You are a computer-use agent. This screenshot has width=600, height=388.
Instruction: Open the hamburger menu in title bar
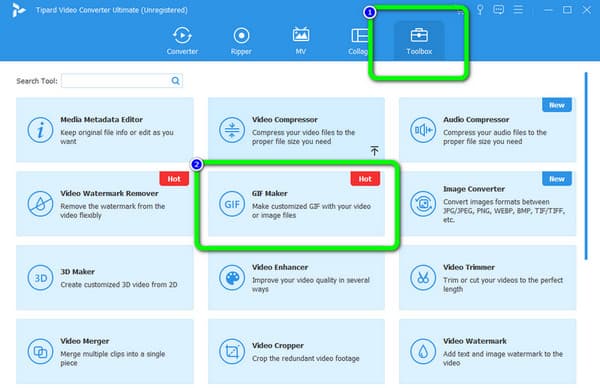[x=518, y=10]
